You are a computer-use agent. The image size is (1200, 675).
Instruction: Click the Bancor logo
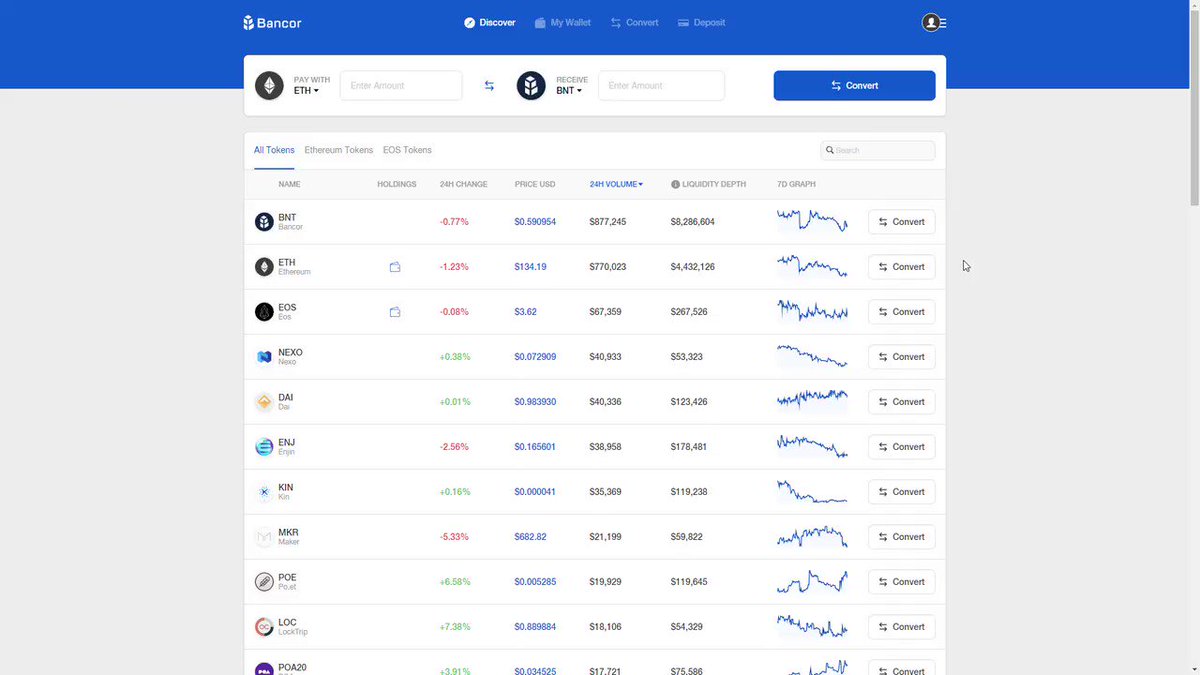click(272, 22)
